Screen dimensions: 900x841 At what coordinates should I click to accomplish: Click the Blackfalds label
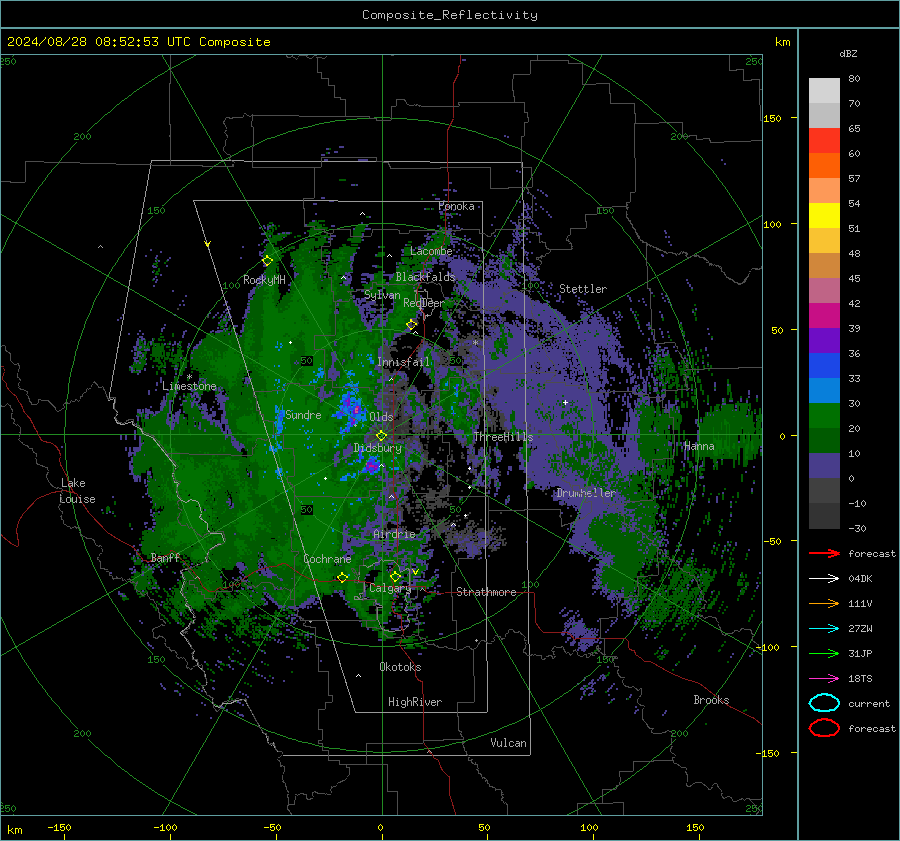(x=425, y=277)
